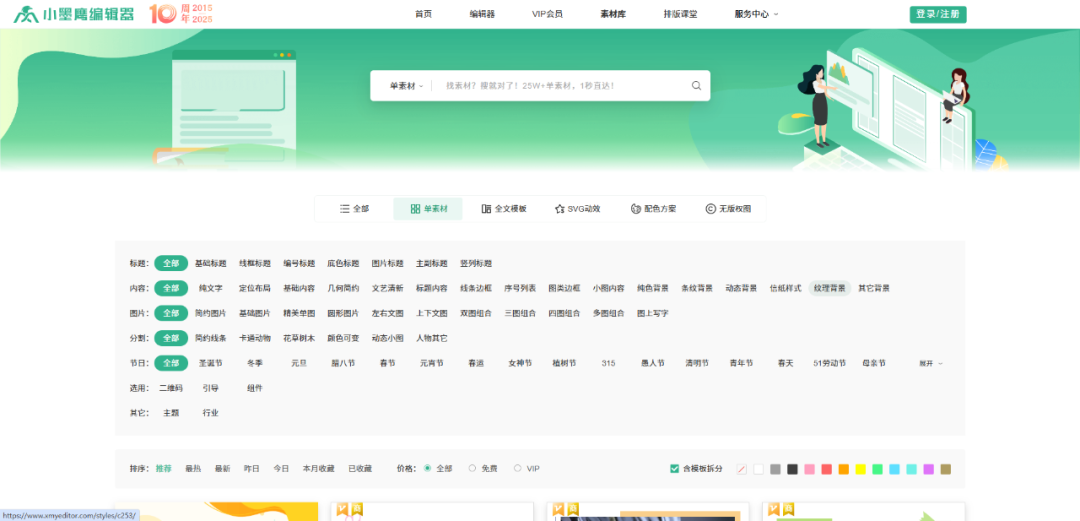Viewport: 1080px width, 521px height.
Task: Click the 小墨鹰编辑器 logo
Action: pyautogui.click(x=74, y=14)
